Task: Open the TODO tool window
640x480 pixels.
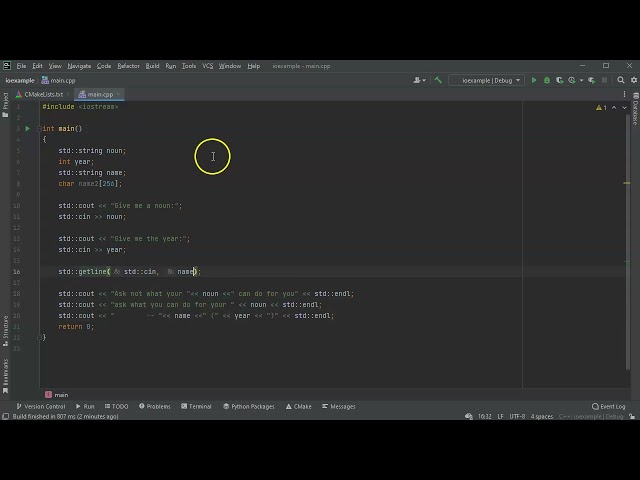Action: (x=116, y=407)
